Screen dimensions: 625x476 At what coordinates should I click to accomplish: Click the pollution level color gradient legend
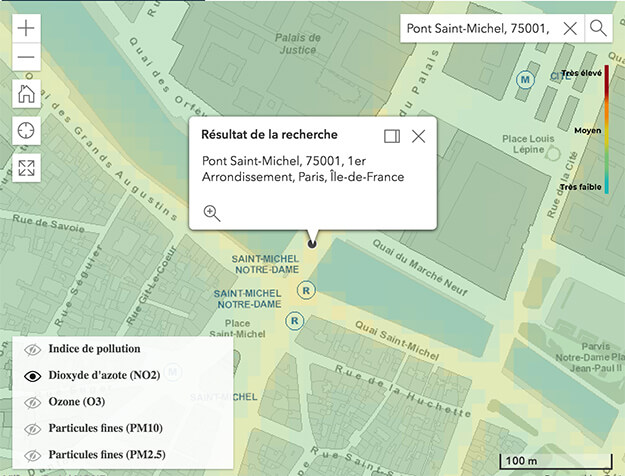pos(606,129)
